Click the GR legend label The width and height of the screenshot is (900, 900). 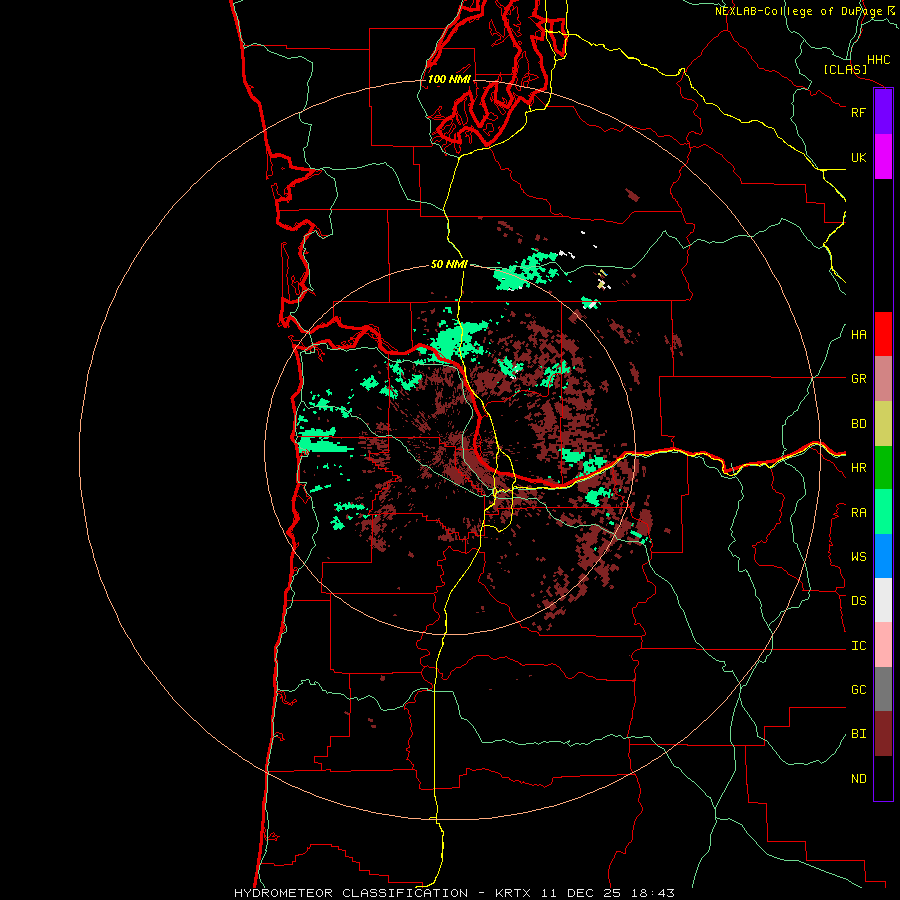(x=858, y=379)
